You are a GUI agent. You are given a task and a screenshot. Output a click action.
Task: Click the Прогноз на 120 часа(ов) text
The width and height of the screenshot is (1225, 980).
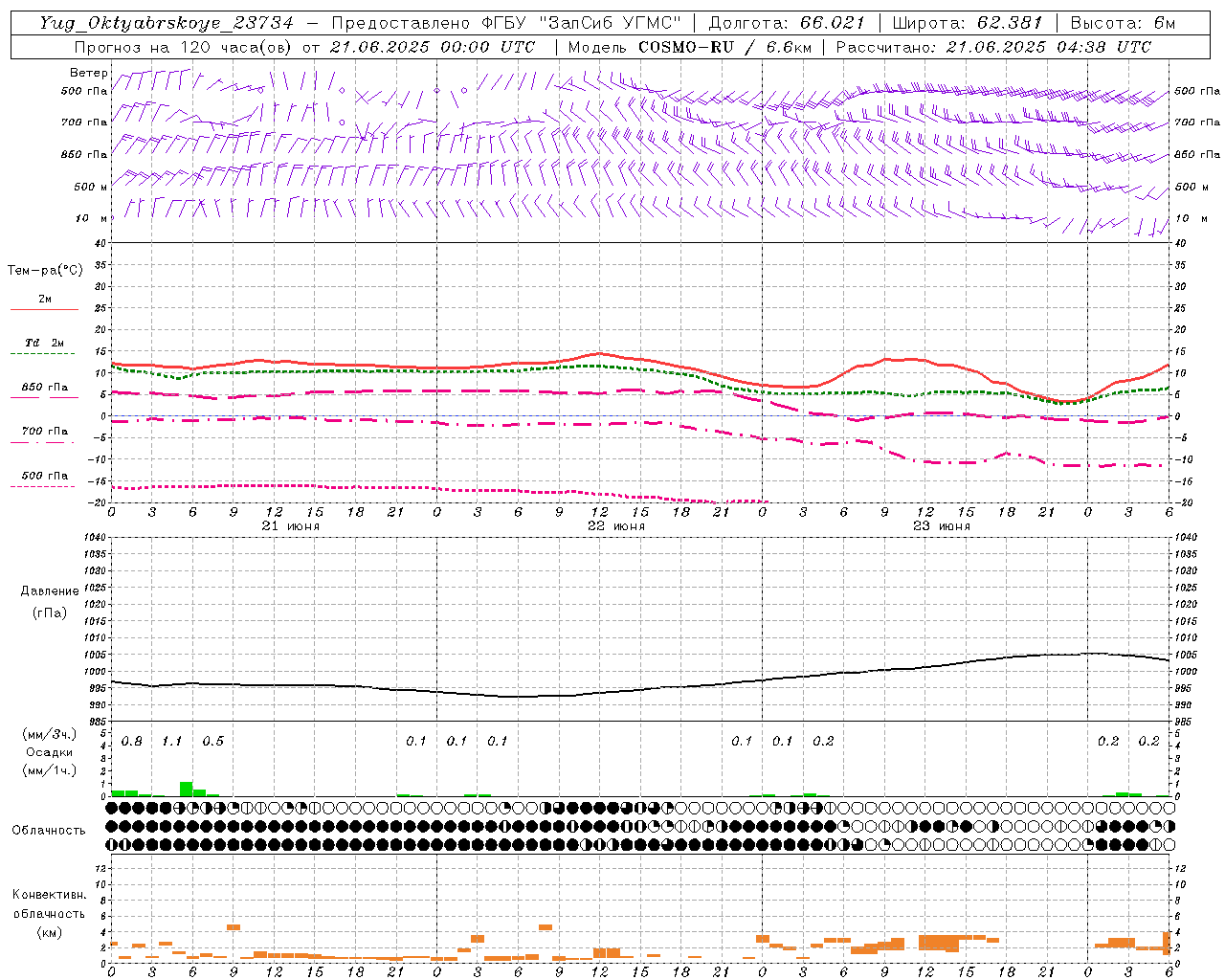point(184,47)
